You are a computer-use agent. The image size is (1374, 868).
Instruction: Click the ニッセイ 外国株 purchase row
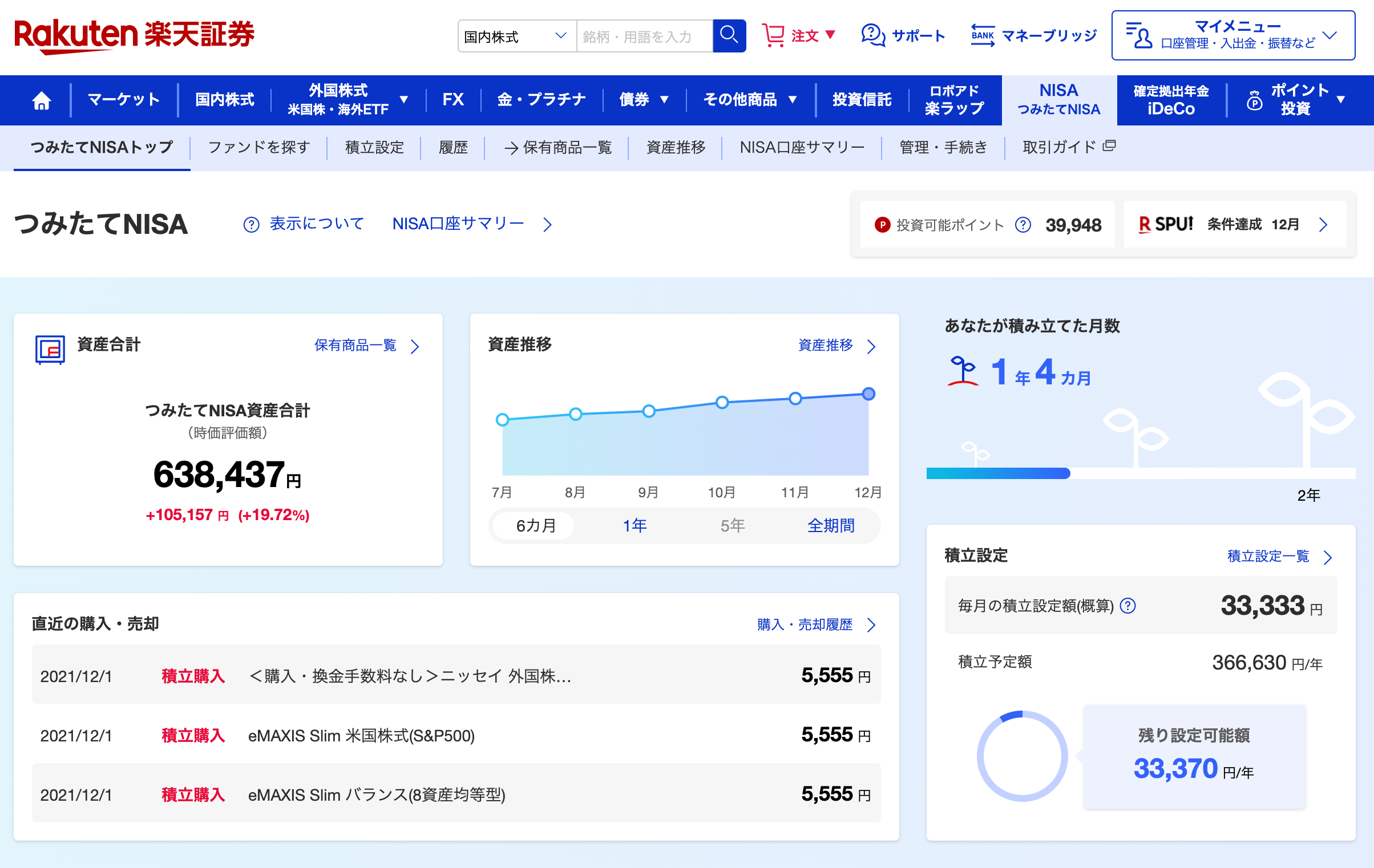(x=456, y=675)
